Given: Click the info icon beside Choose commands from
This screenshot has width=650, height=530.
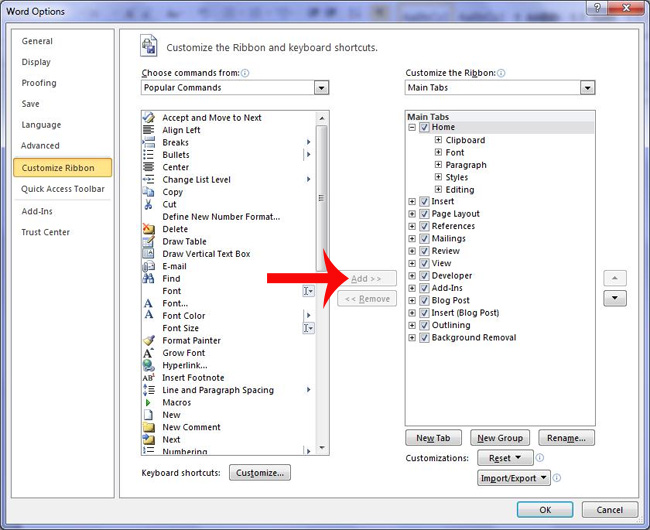Looking at the screenshot, I should tap(245, 73).
